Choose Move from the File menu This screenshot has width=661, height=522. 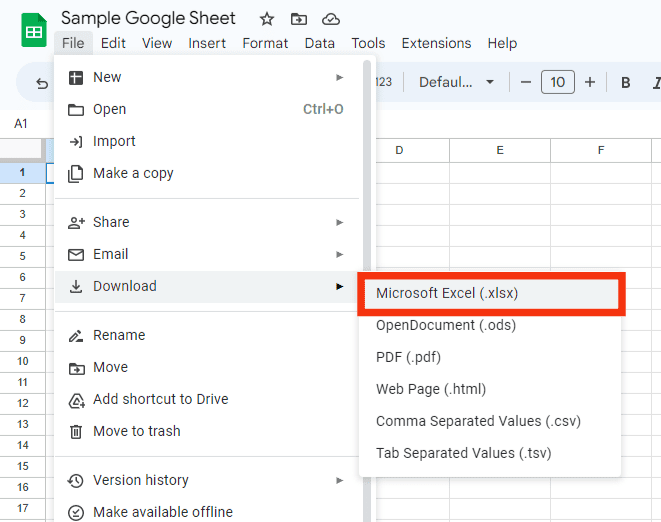point(207,367)
